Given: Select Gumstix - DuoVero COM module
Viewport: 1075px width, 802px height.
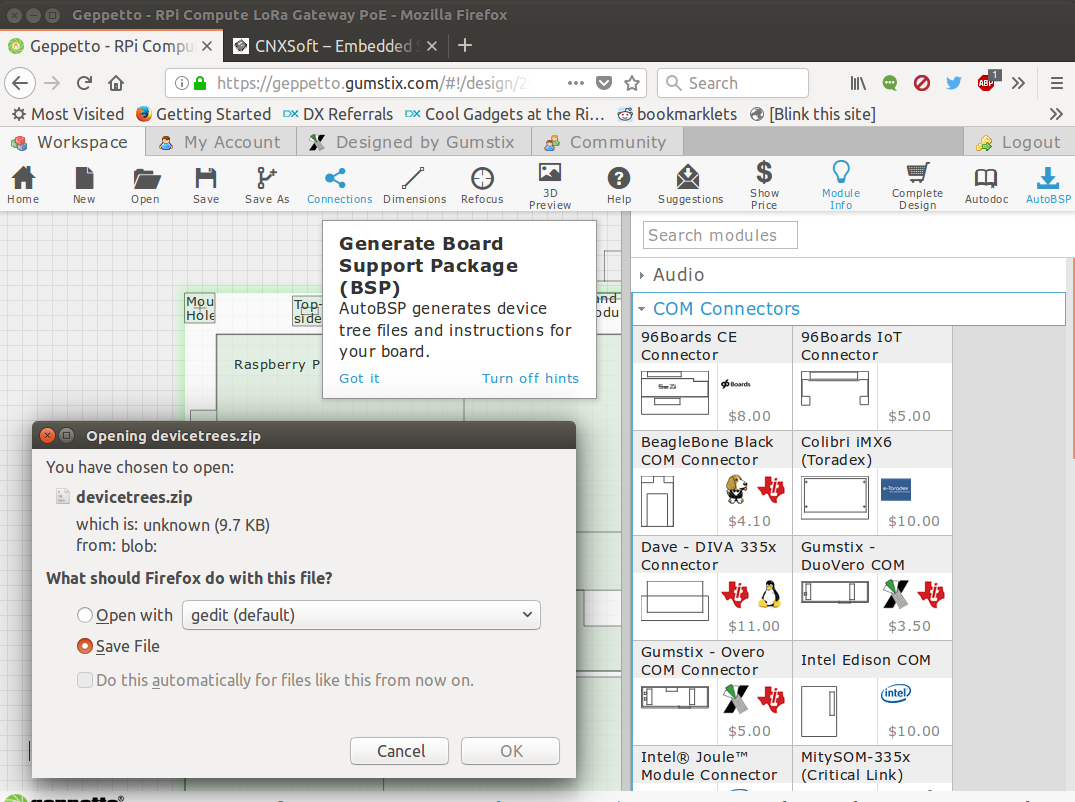Looking at the screenshot, I should (x=872, y=588).
